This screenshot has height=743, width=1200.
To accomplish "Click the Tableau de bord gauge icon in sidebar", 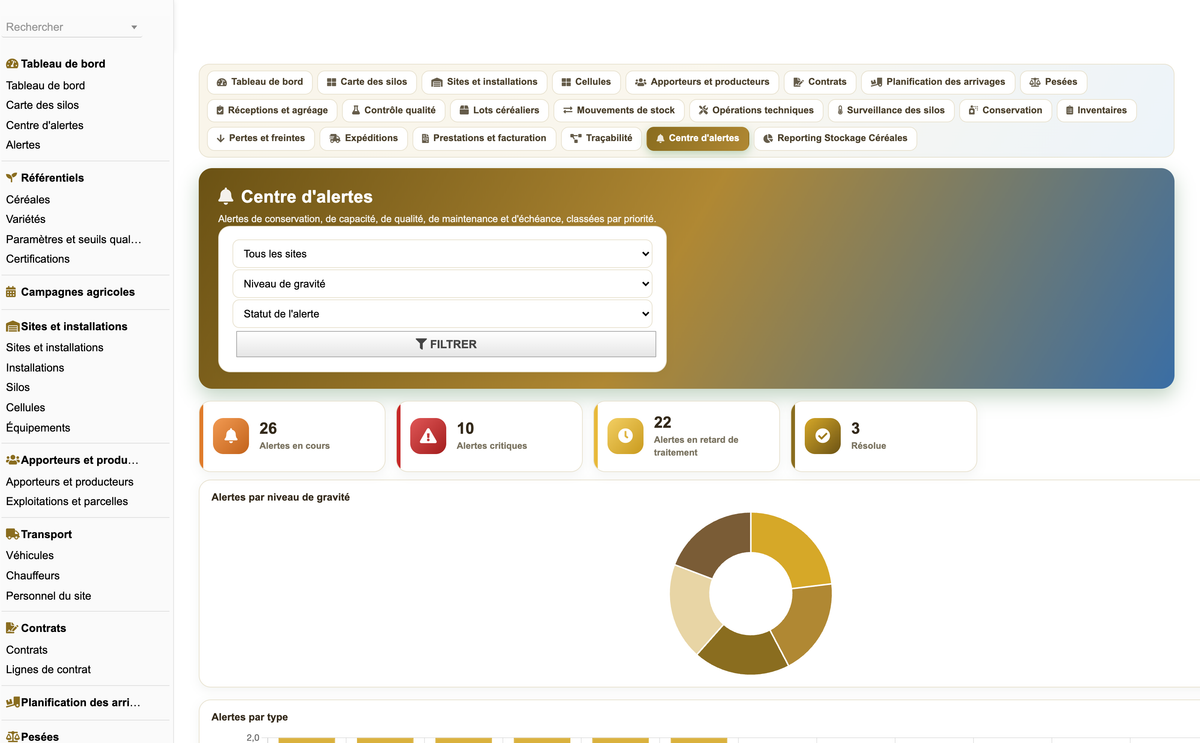I will 12,63.
